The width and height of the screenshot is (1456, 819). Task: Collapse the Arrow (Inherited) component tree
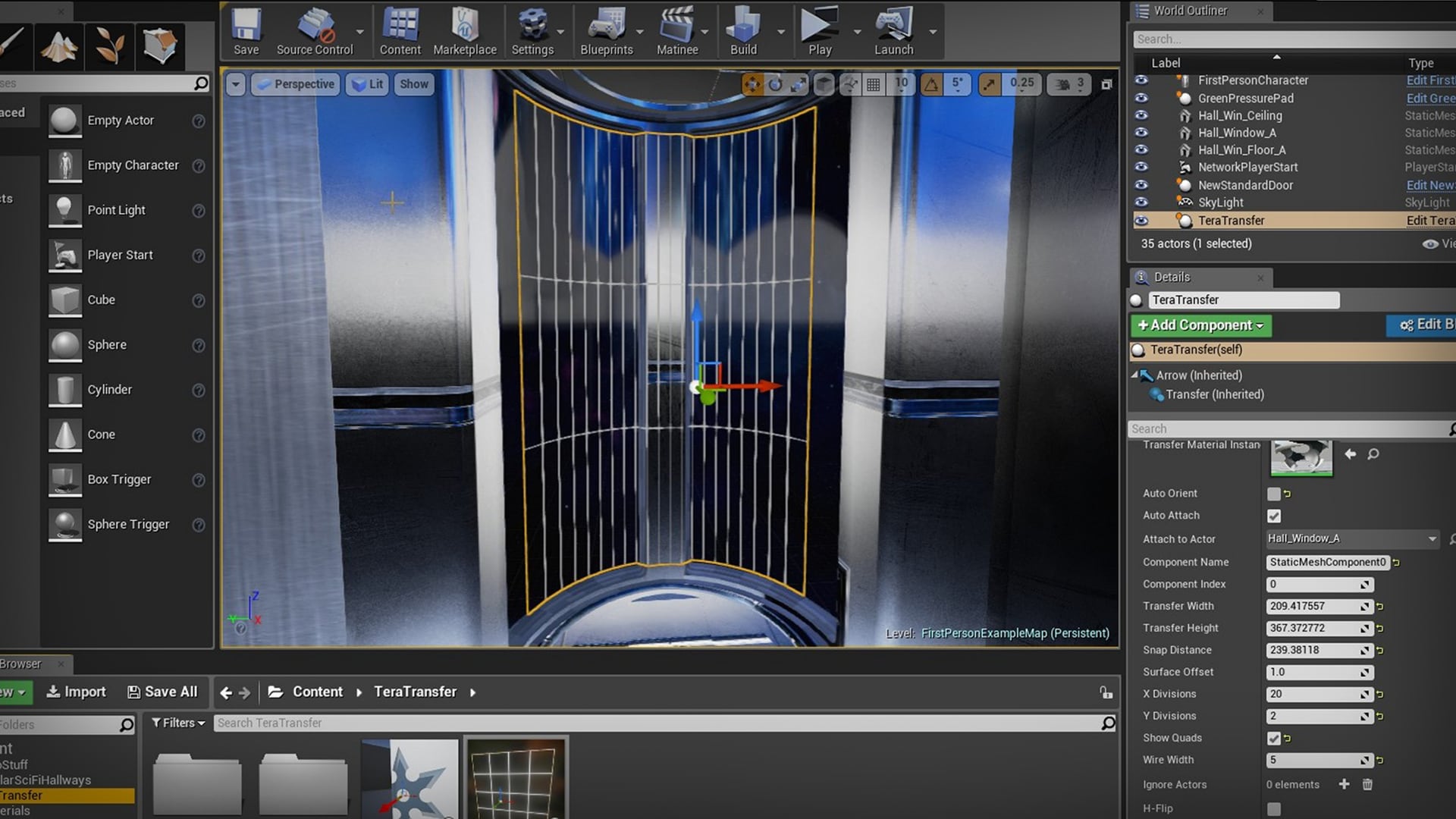1135,375
